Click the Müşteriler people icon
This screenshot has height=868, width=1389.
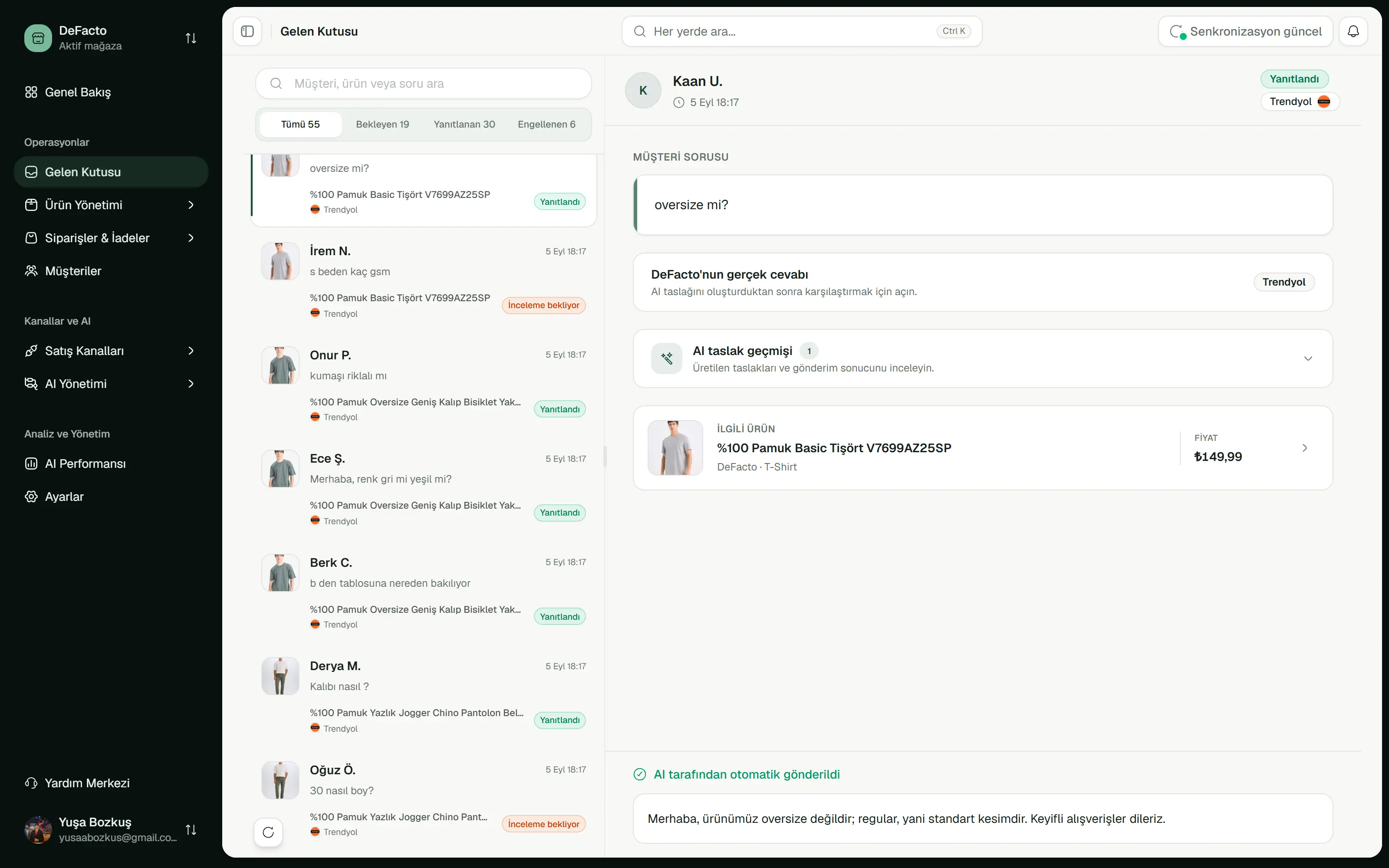(31, 271)
